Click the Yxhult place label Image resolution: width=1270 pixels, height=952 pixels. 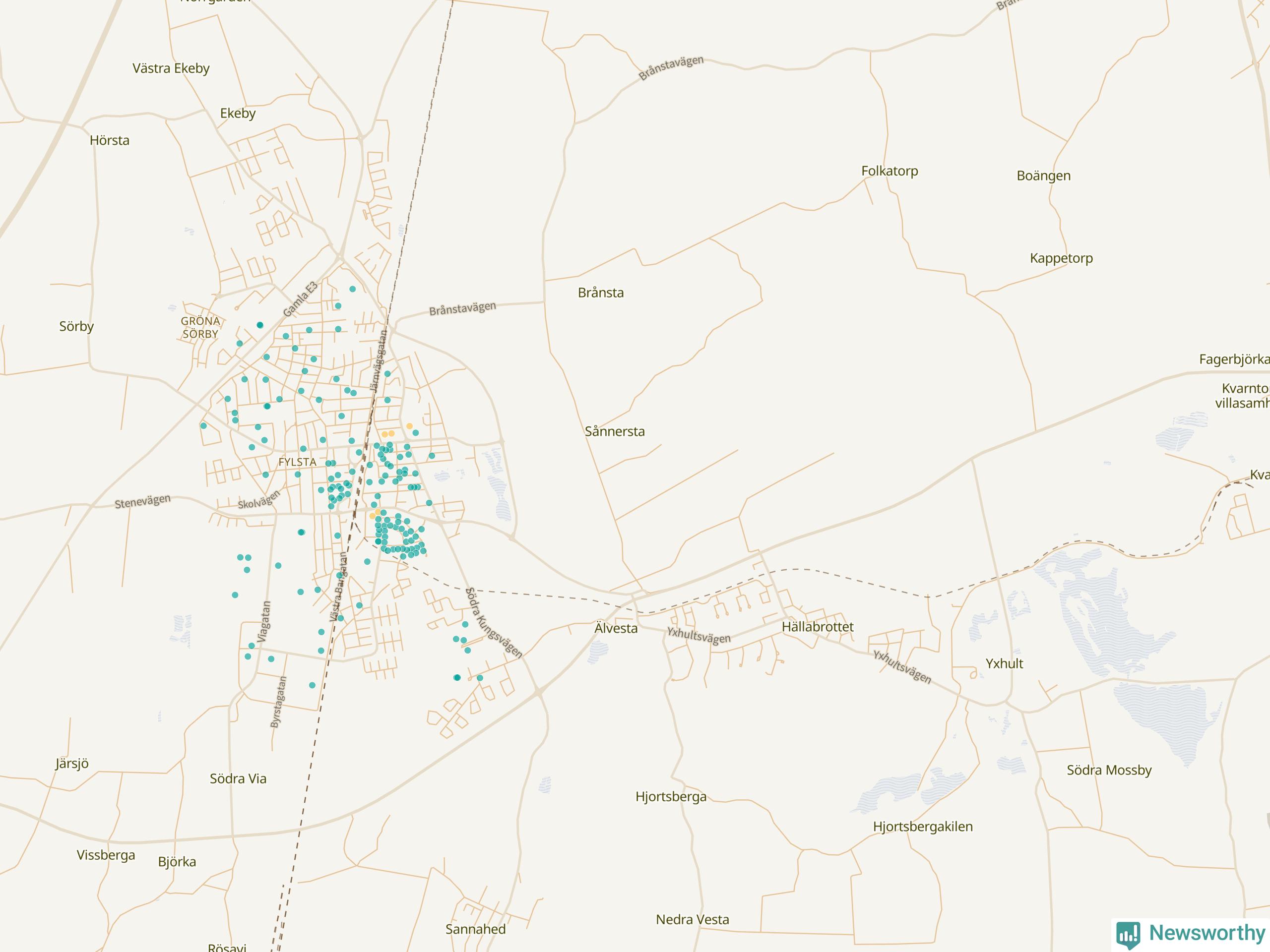click(1004, 663)
